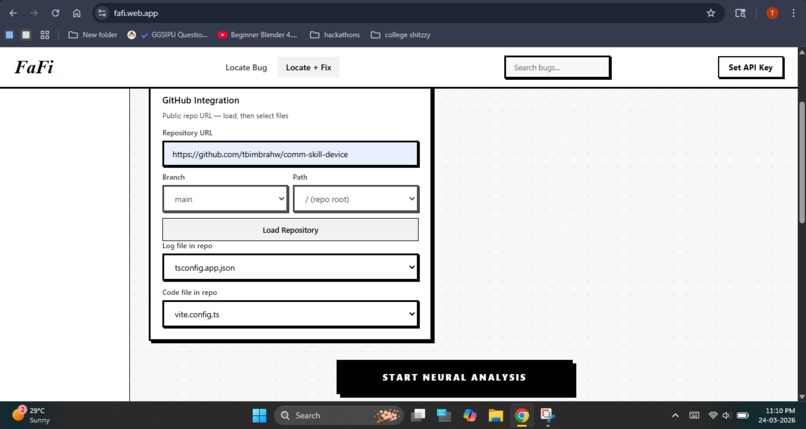Viewport: 806px width, 429px height.
Task: Go back with browser back arrow
Action: click(13, 13)
